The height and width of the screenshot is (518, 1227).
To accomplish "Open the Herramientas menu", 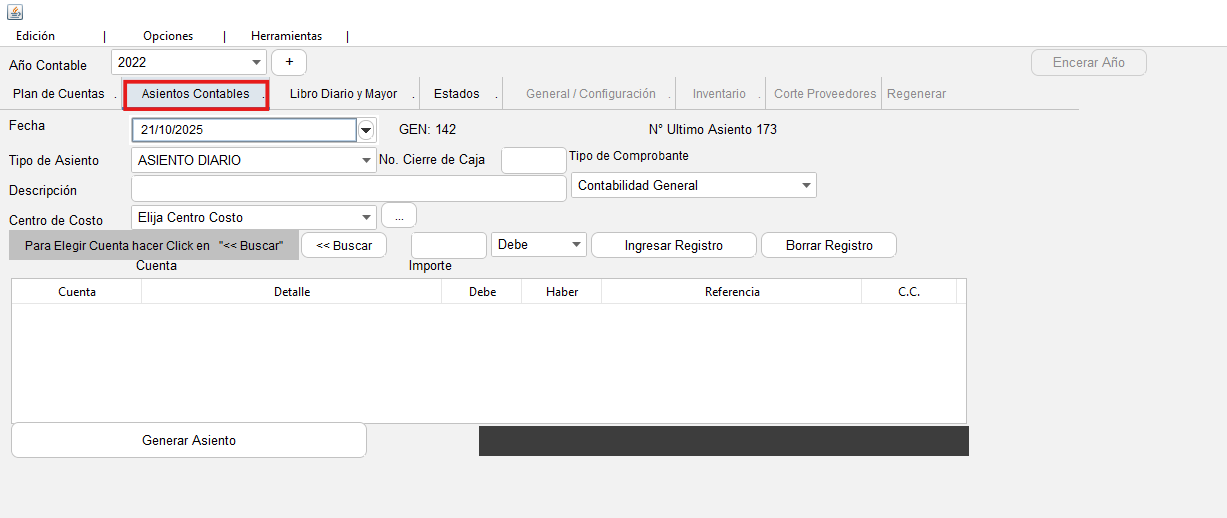I will 286,36.
